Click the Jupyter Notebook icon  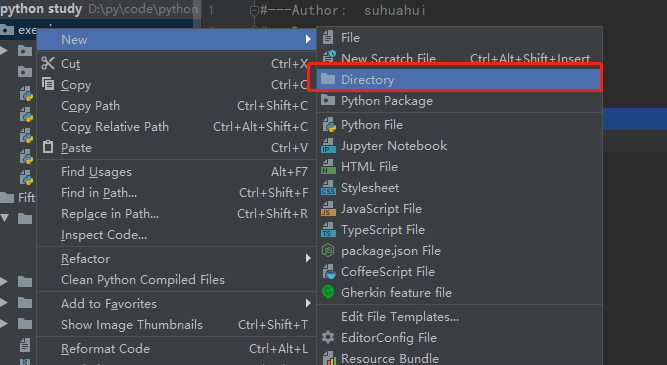tap(328, 145)
